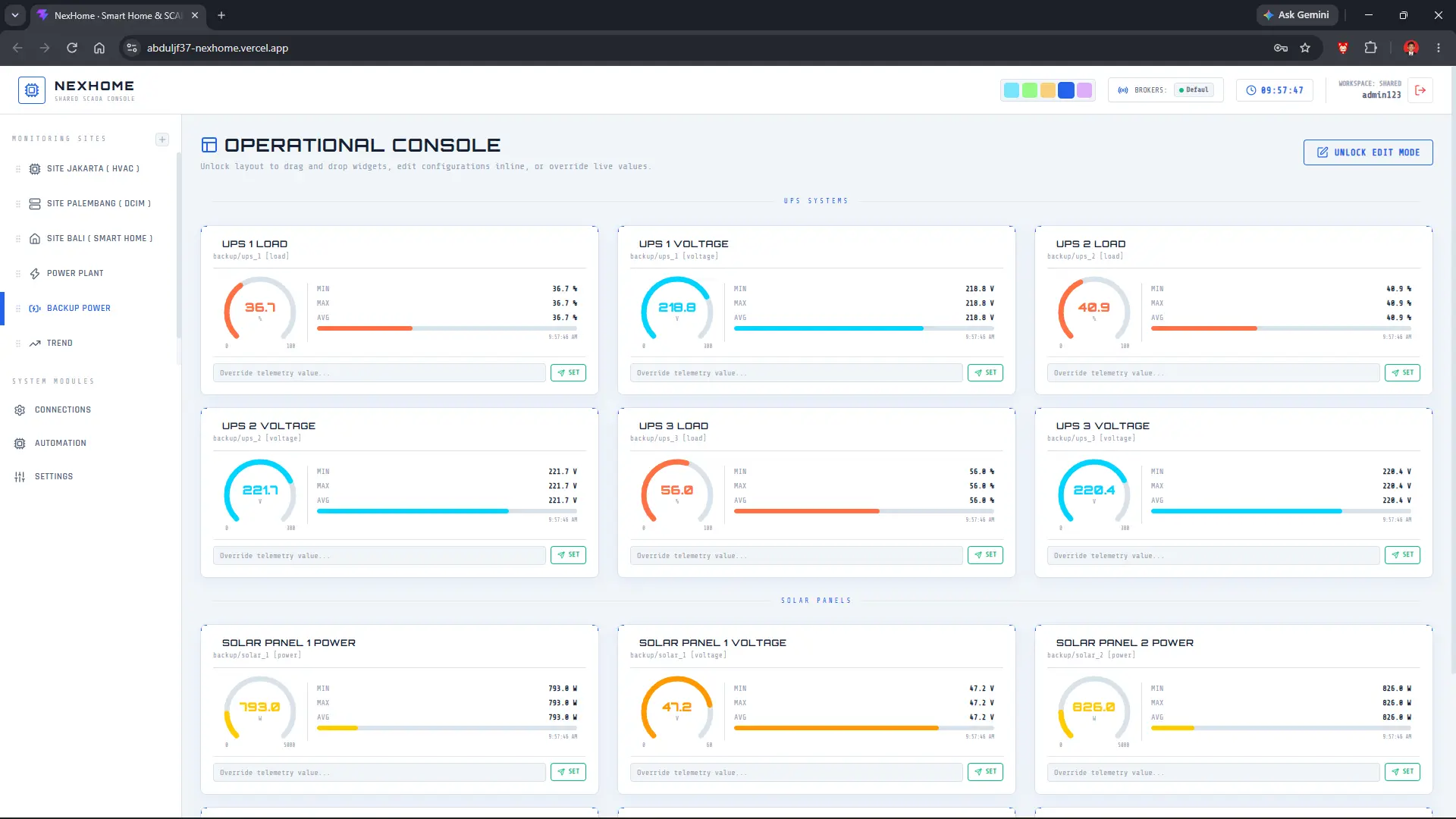Open the Chrome three-dot menu
Image resolution: width=1456 pixels, height=819 pixels.
[1439, 48]
